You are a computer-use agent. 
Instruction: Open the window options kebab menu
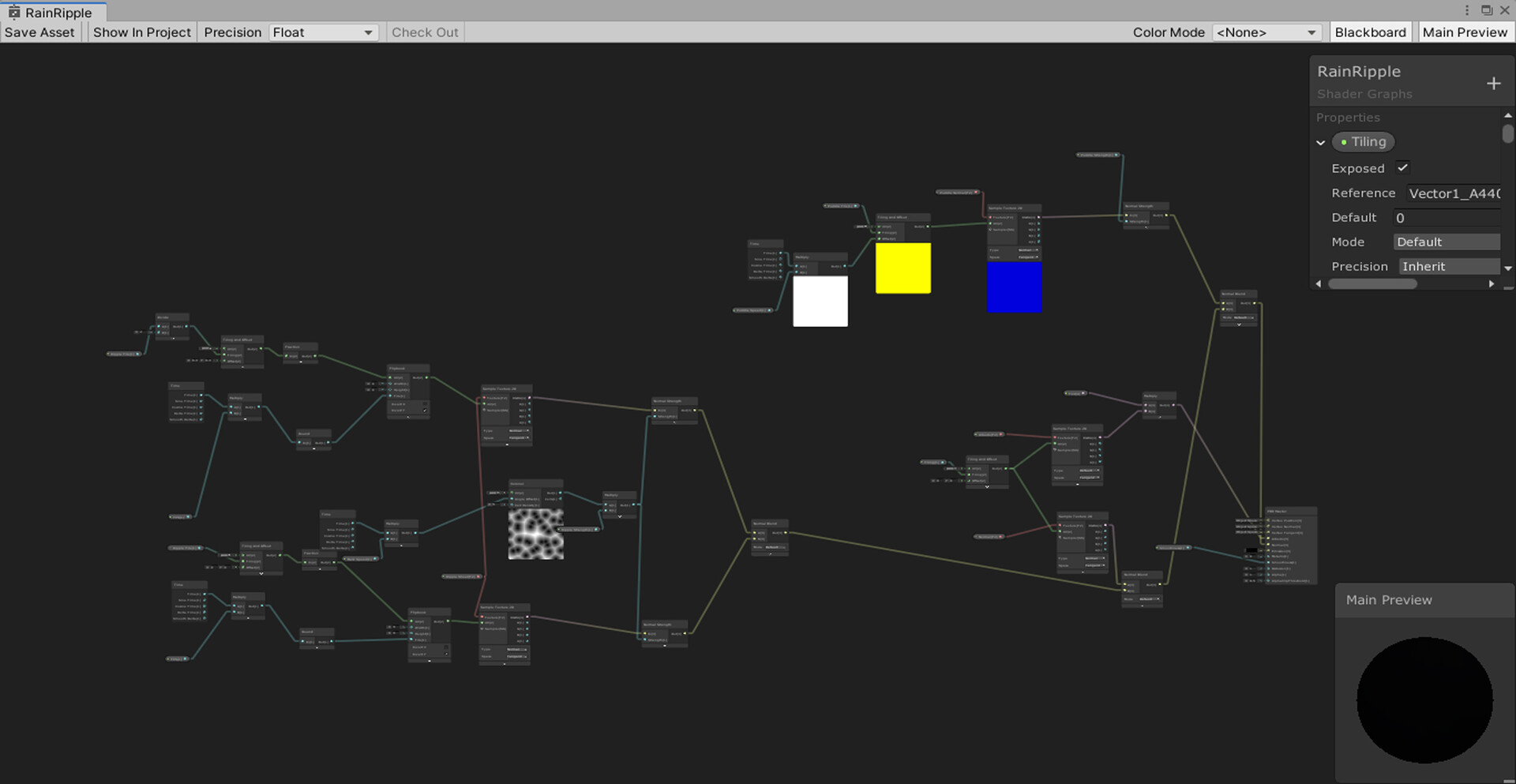(x=1467, y=10)
